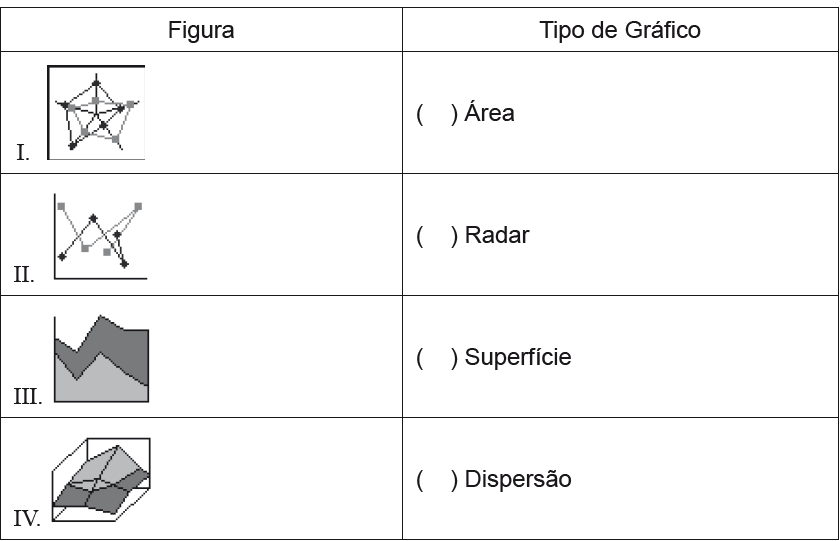Click the roman numeral I. label
The image size is (840, 541).
pos(22,153)
